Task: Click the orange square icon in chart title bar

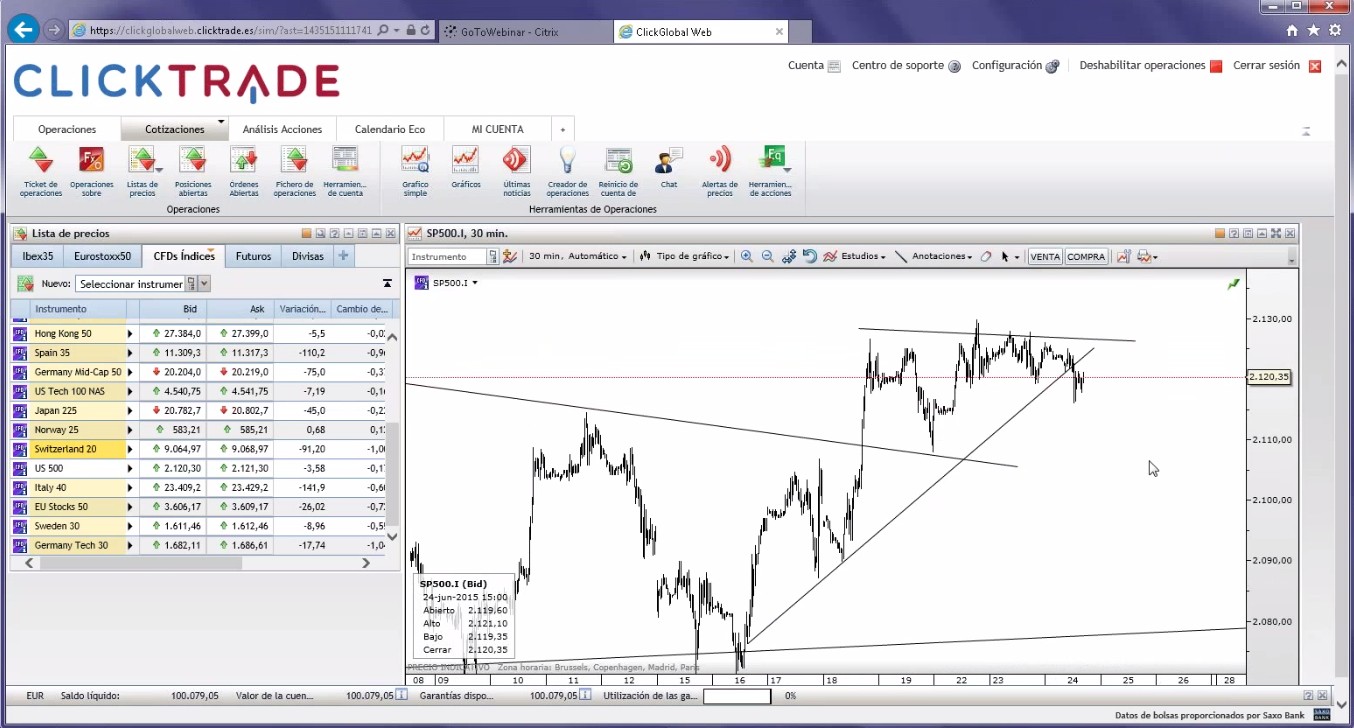Action: pos(1220,233)
